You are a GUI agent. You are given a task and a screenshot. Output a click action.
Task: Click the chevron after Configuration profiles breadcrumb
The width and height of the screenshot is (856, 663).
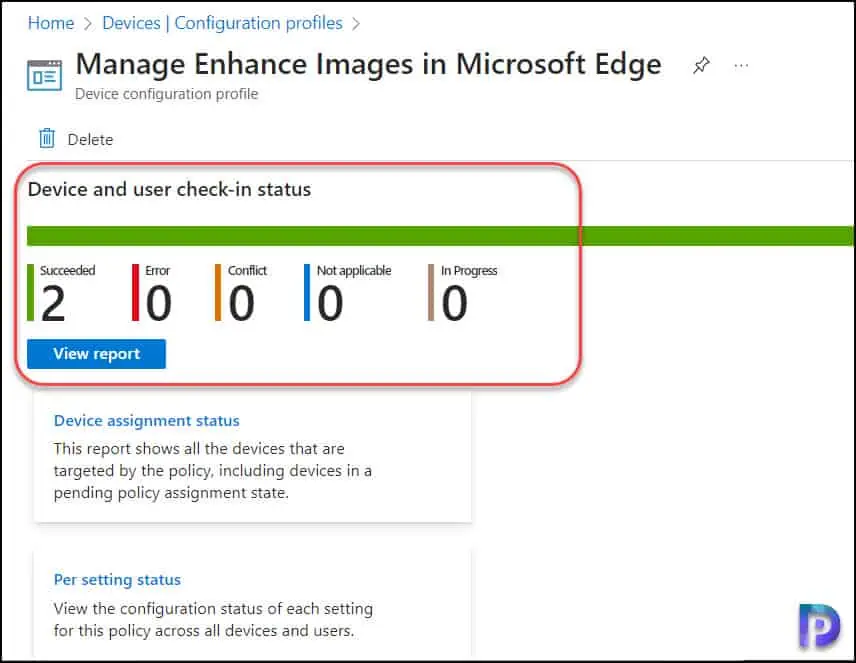(356, 24)
